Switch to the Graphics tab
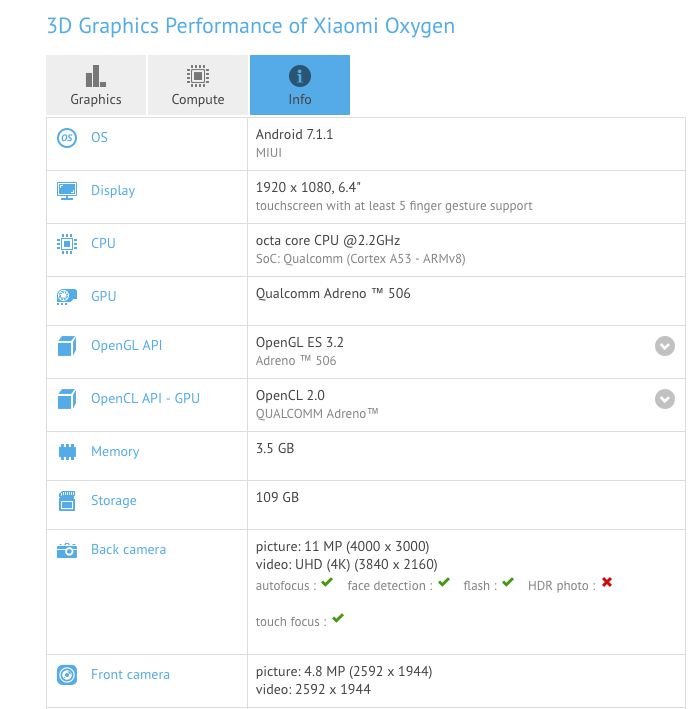Viewport: 697px width, 709px height. tap(96, 85)
